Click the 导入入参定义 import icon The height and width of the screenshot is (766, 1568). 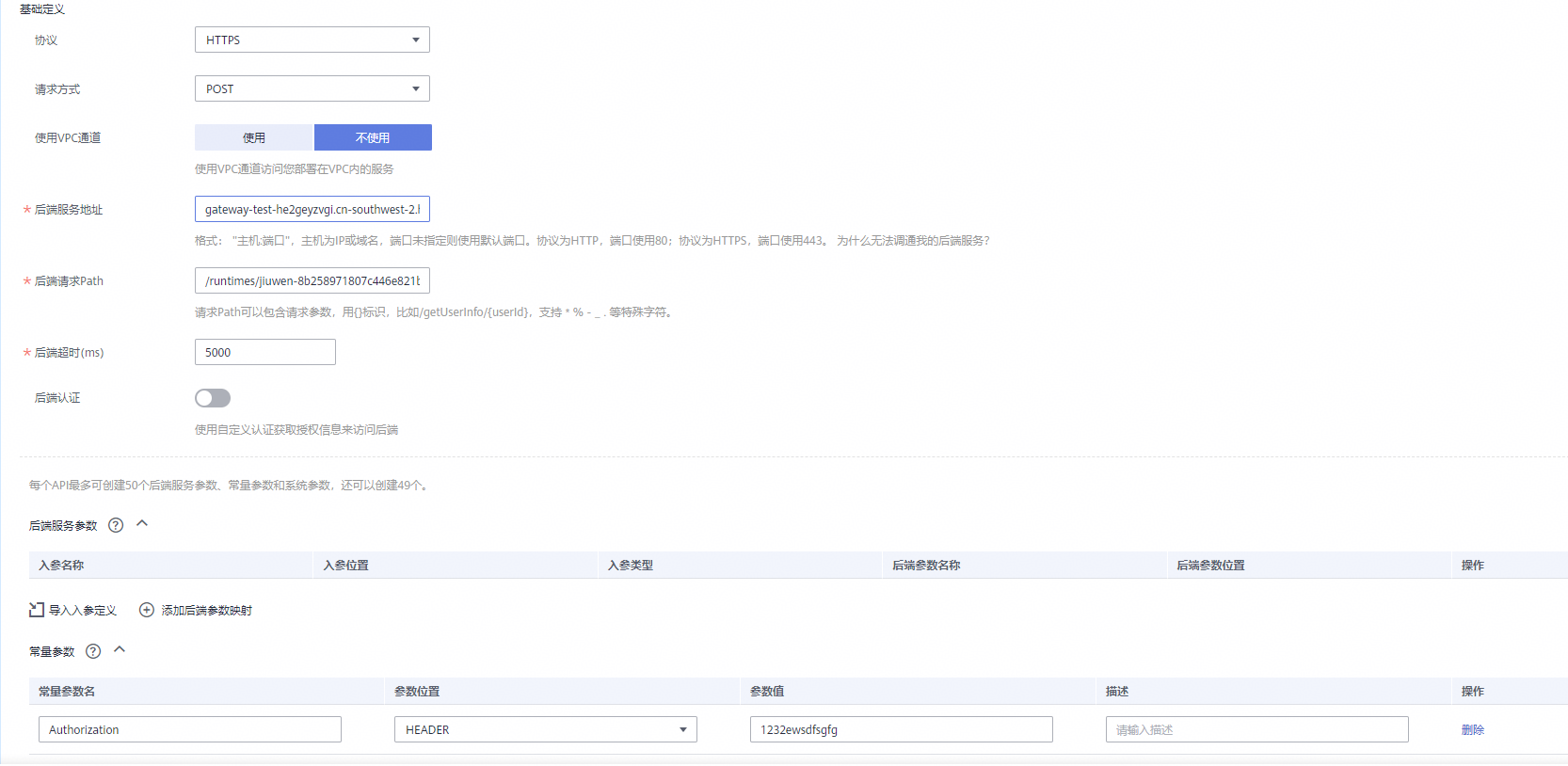coord(37,610)
